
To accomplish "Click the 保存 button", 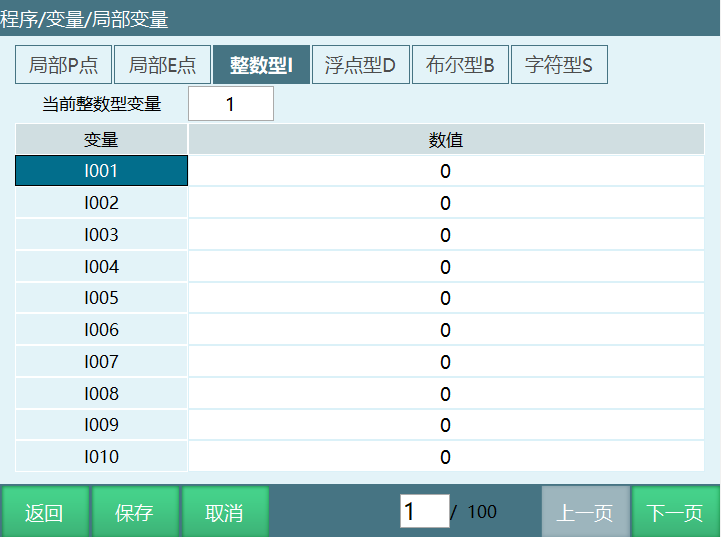I will point(134,513).
